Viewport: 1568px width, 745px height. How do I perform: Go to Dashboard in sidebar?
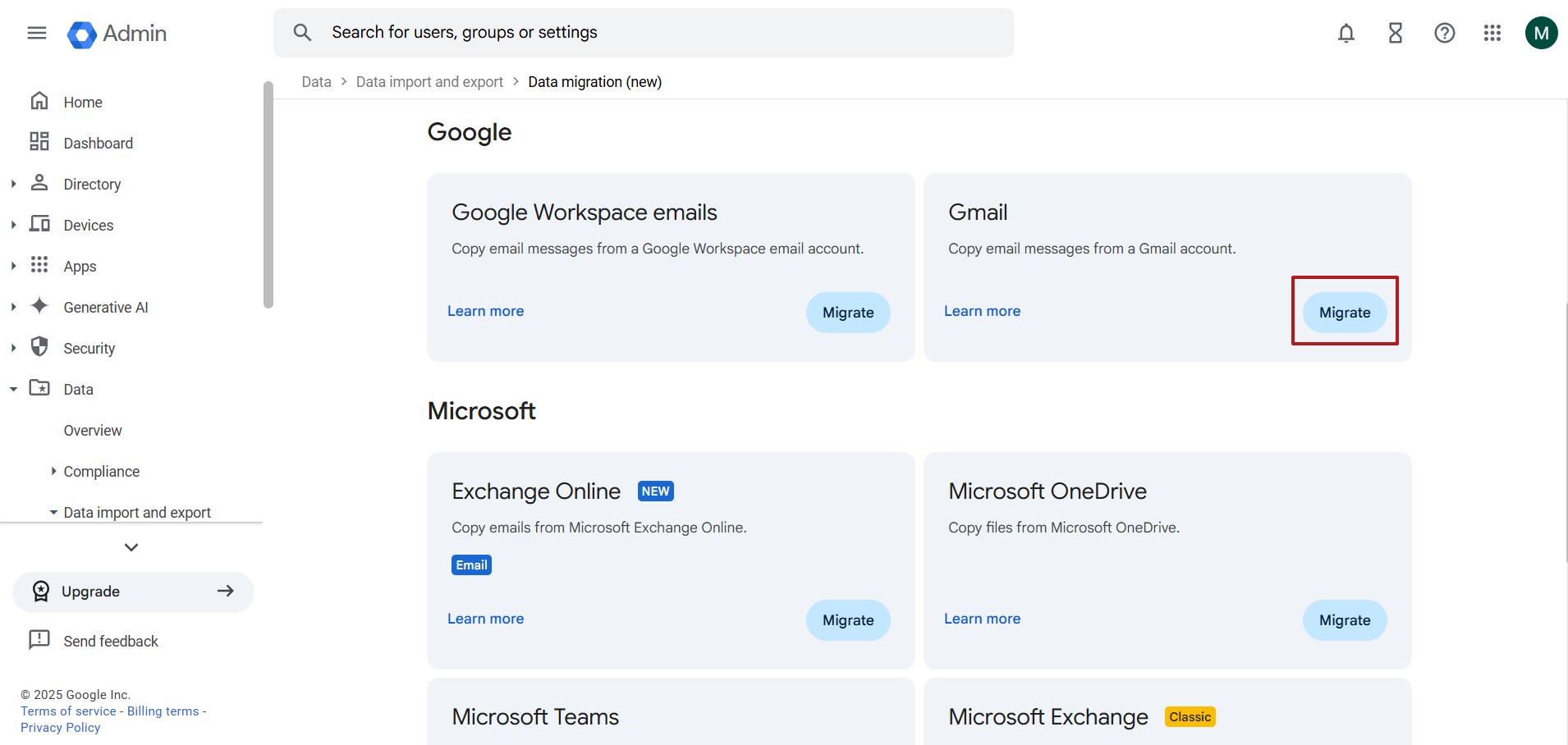tap(98, 144)
